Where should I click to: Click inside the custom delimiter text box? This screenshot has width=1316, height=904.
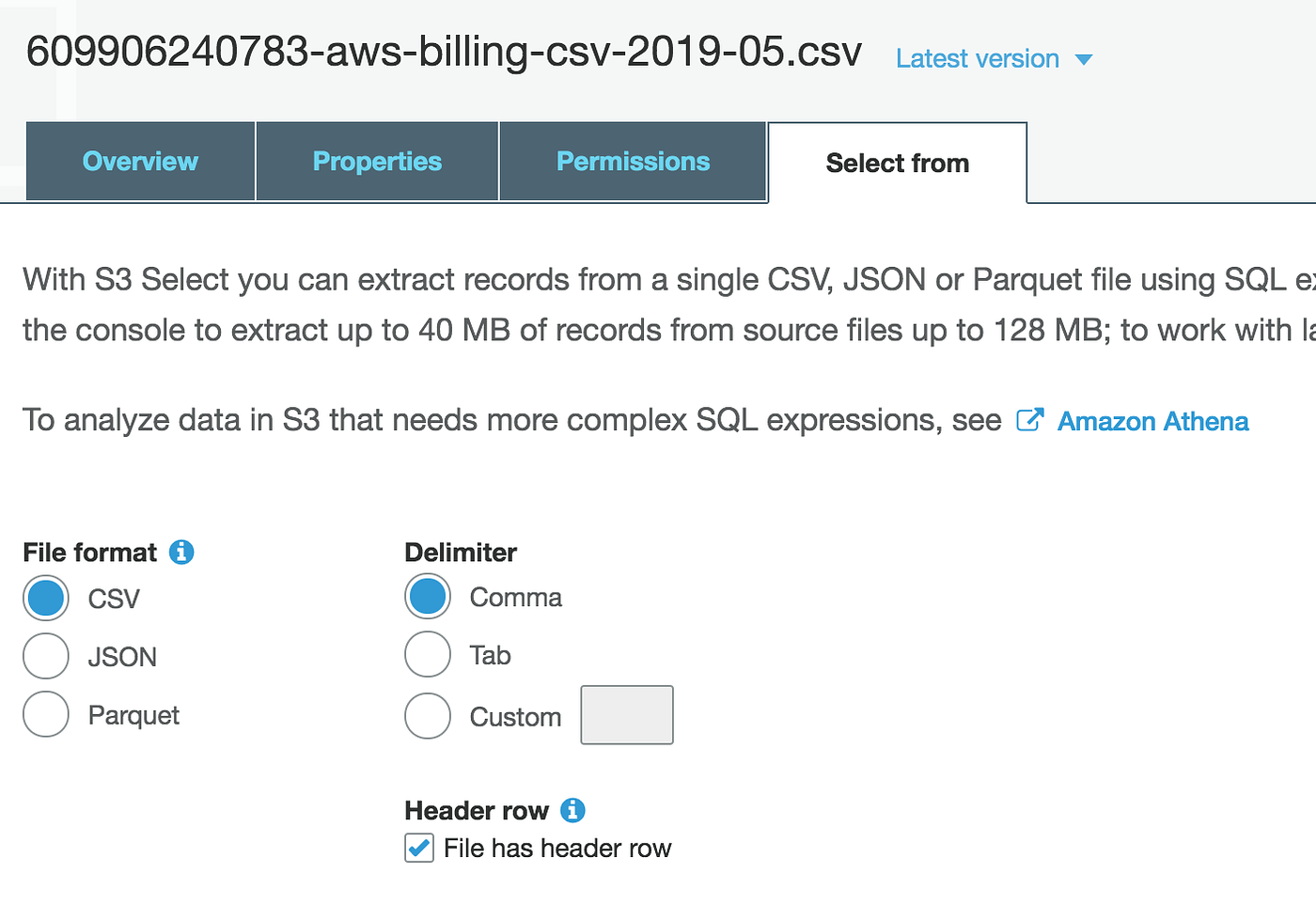[x=626, y=715]
